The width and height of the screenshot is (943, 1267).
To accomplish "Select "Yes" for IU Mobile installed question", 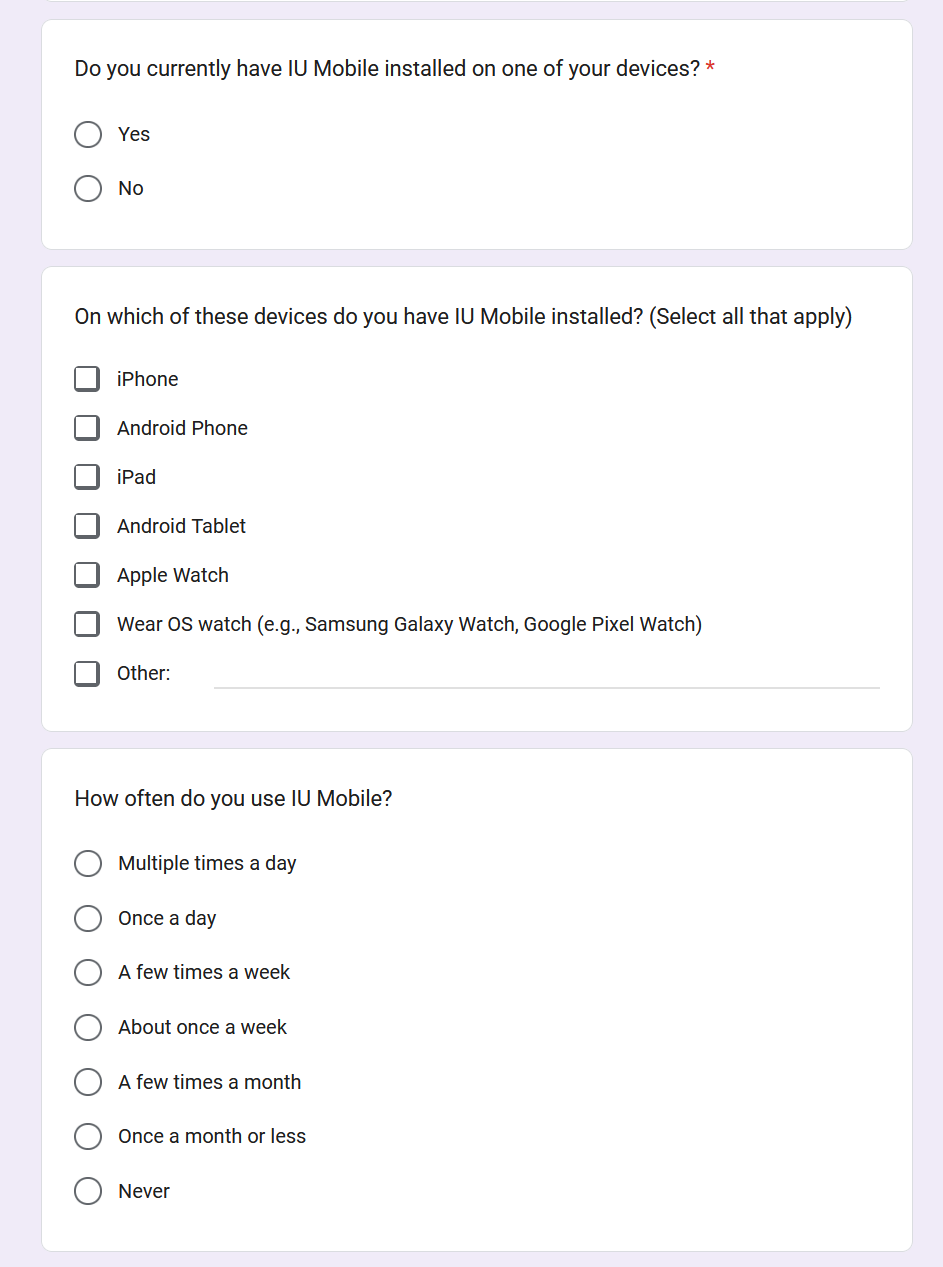I will coord(88,134).
